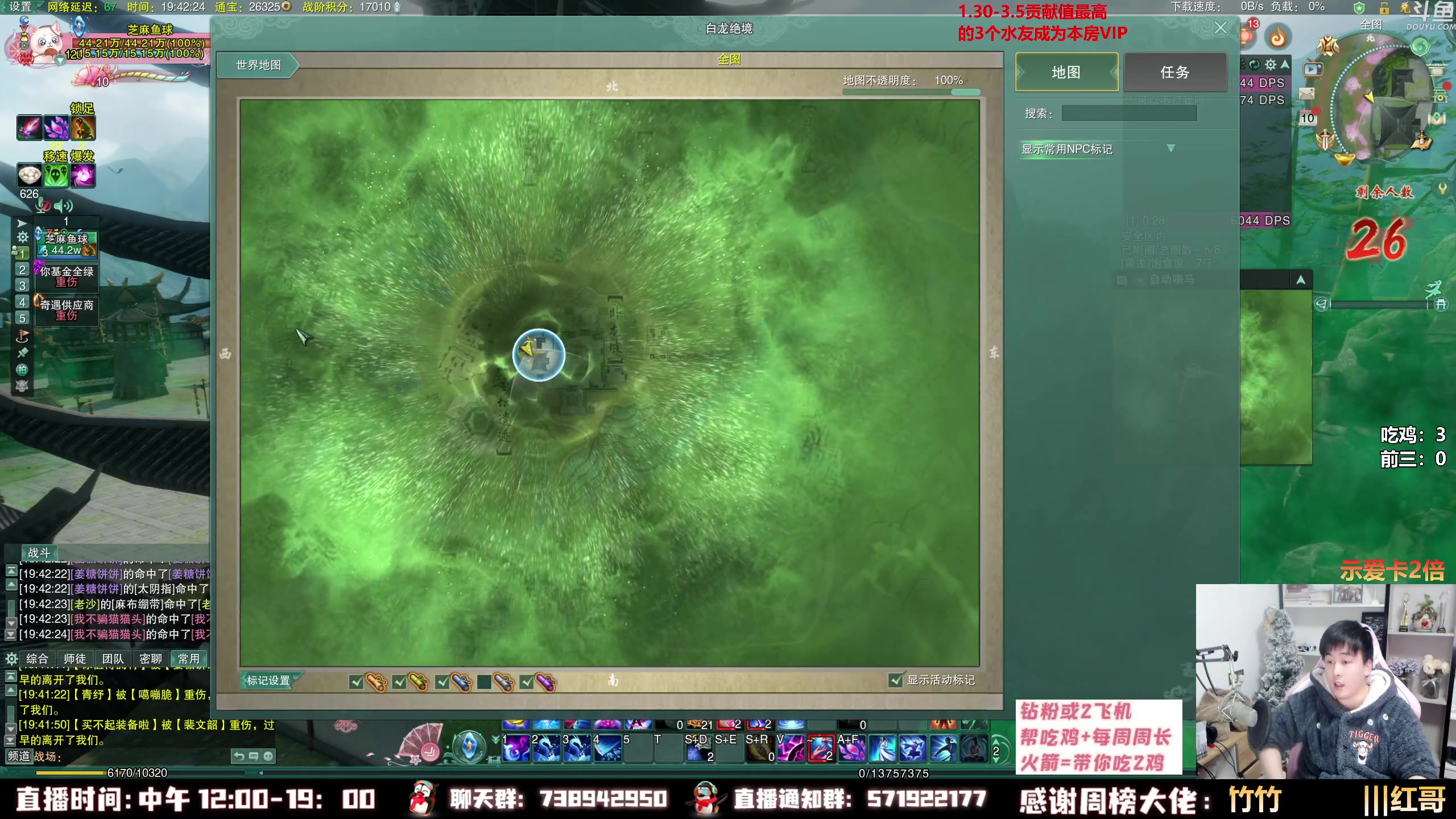Collapse the panel with the up arrow below DPS list
The image size is (1456, 819).
pyautogui.click(x=1301, y=280)
